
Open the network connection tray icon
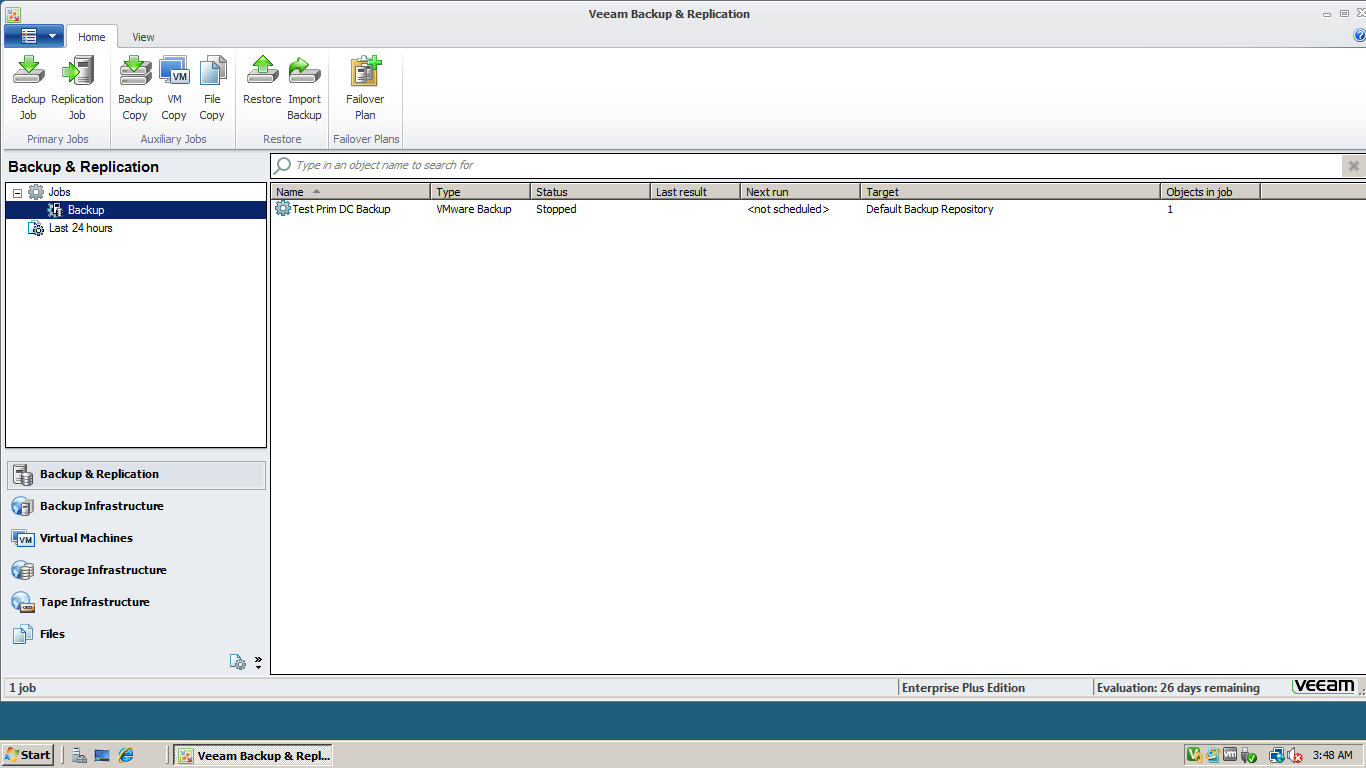click(1276, 755)
